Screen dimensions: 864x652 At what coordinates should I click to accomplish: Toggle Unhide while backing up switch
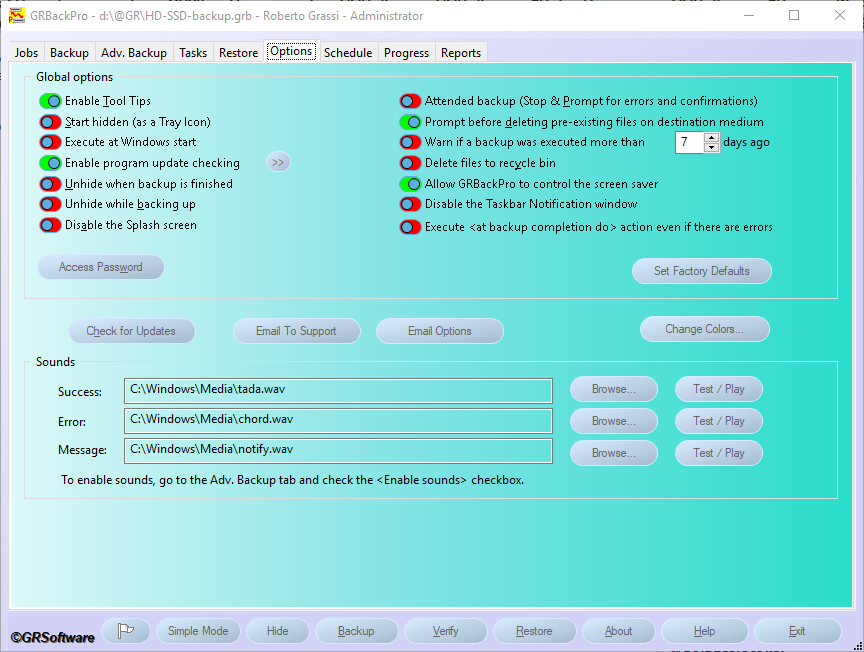point(50,204)
